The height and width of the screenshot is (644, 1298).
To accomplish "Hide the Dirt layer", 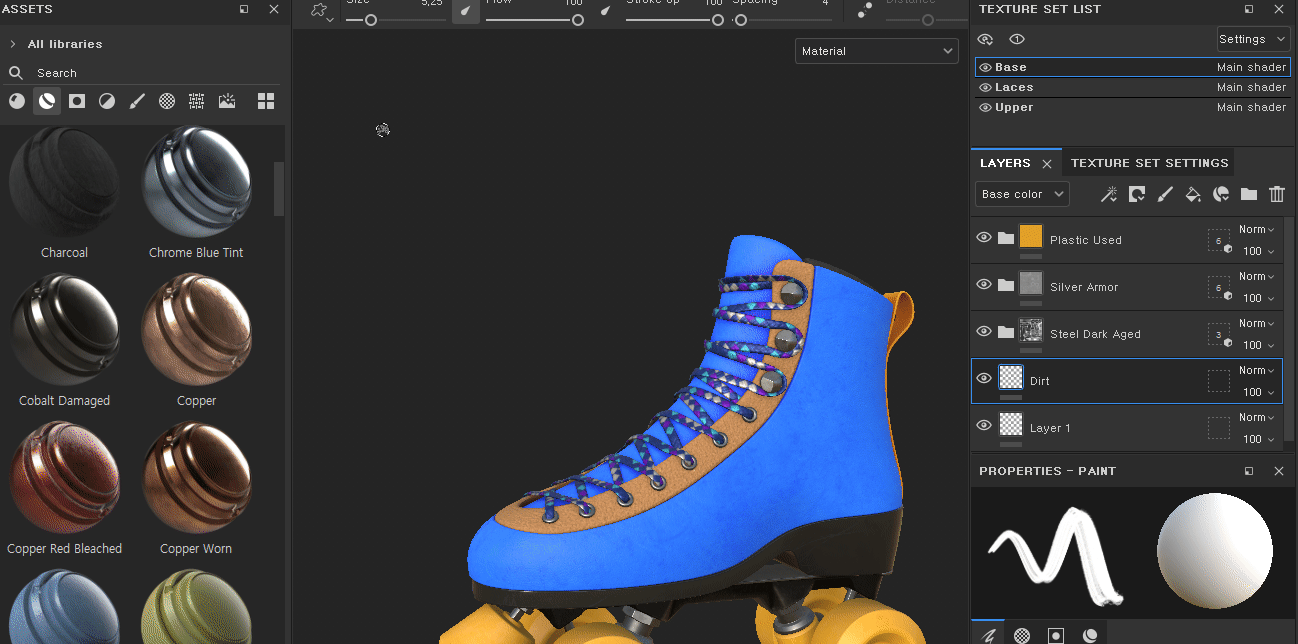I will click(x=984, y=379).
